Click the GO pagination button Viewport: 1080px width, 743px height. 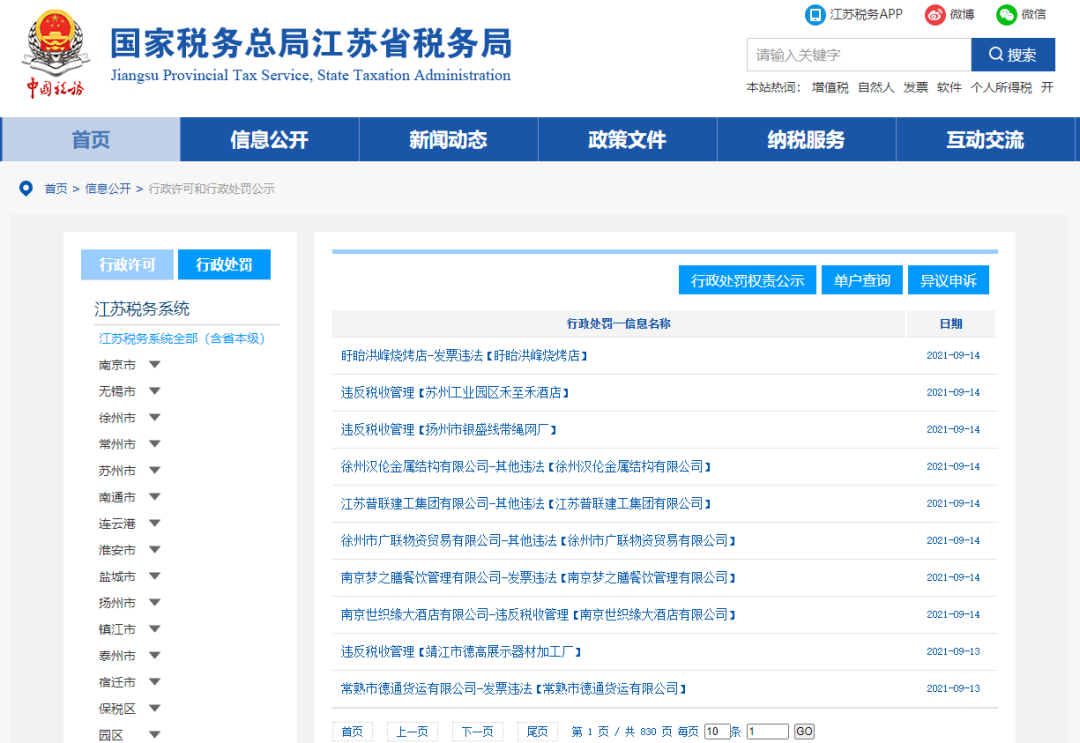tap(804, 731)
